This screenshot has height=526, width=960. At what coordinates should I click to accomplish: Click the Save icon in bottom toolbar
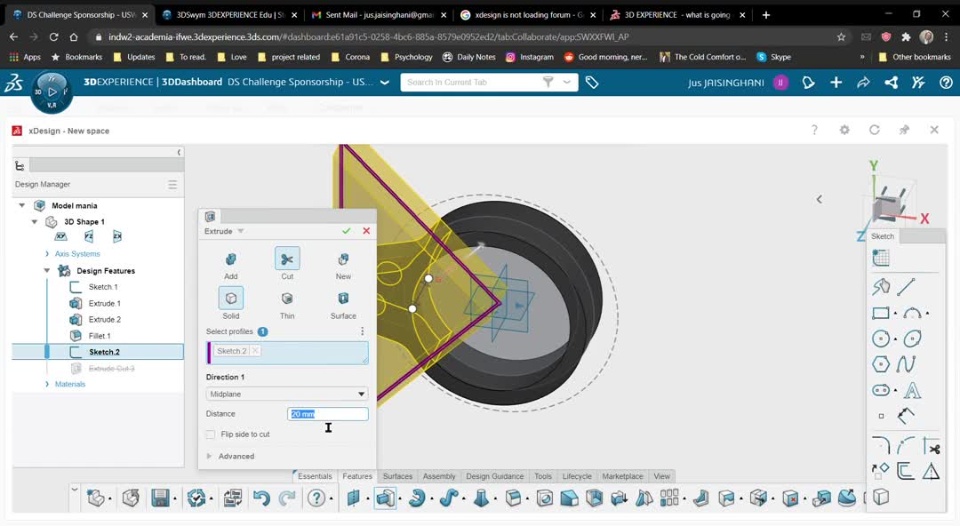[160, 498]
